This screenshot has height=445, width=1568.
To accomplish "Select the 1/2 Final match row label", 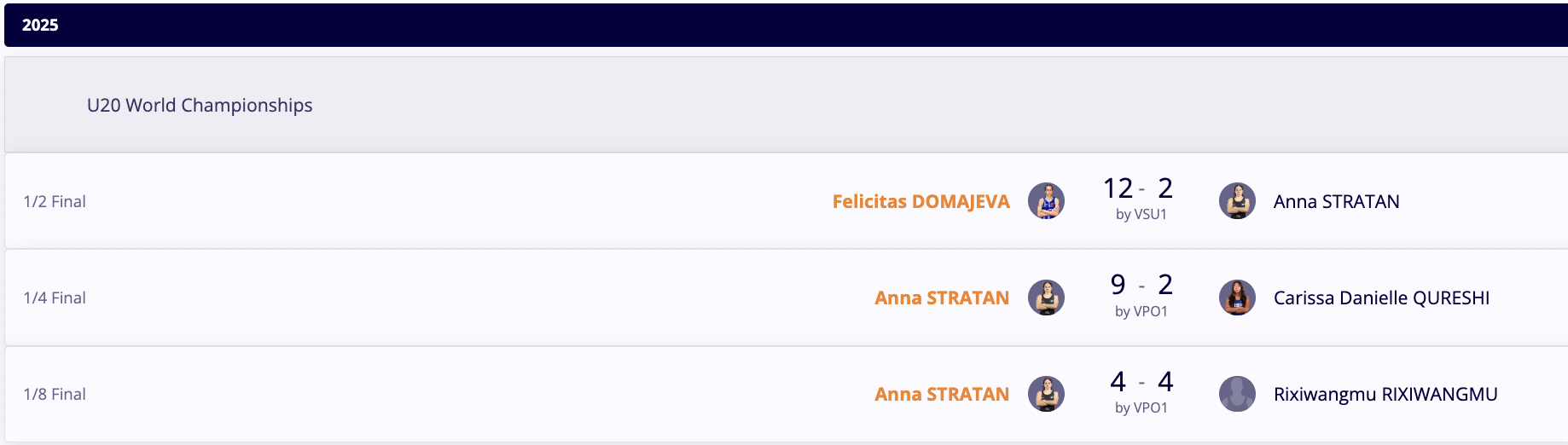I will 55,201.
